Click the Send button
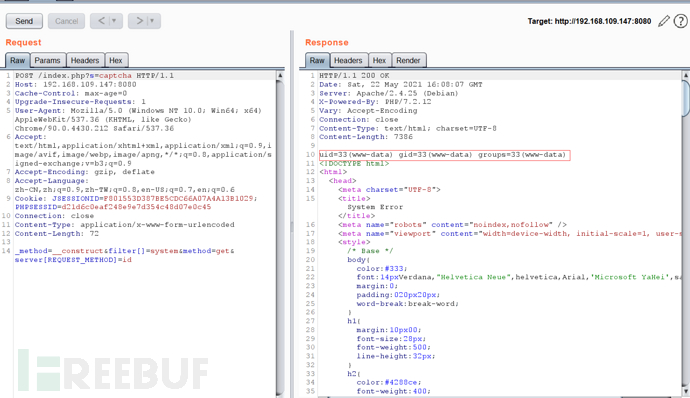Image resolution: width=690 pixels, height=398 pixels. [x=24, y=21]
